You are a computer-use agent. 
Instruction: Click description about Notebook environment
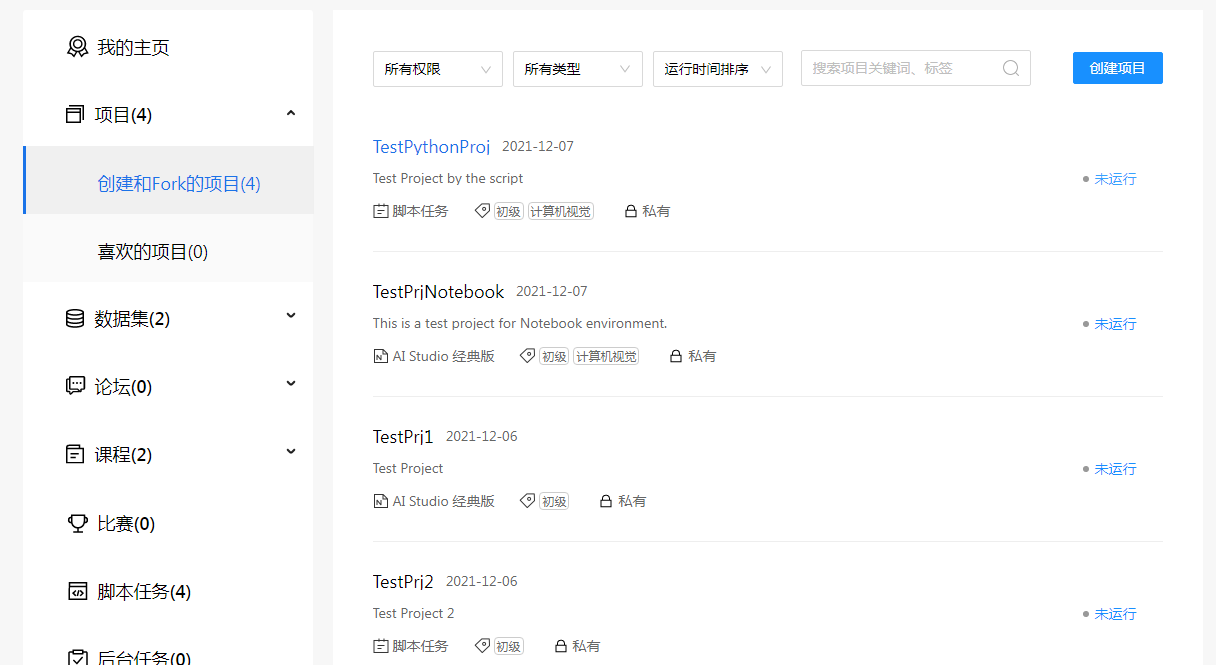coord(520,323)
